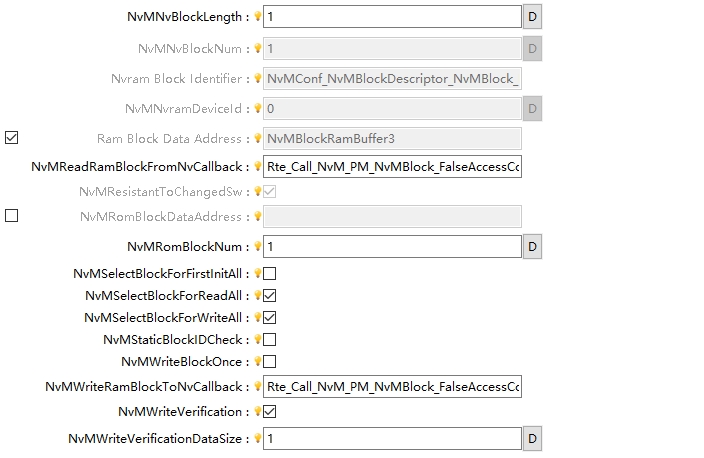Click lightbulb icon next to NvMRomBlockNum
The image size is (704, 458).
(257, 246)
